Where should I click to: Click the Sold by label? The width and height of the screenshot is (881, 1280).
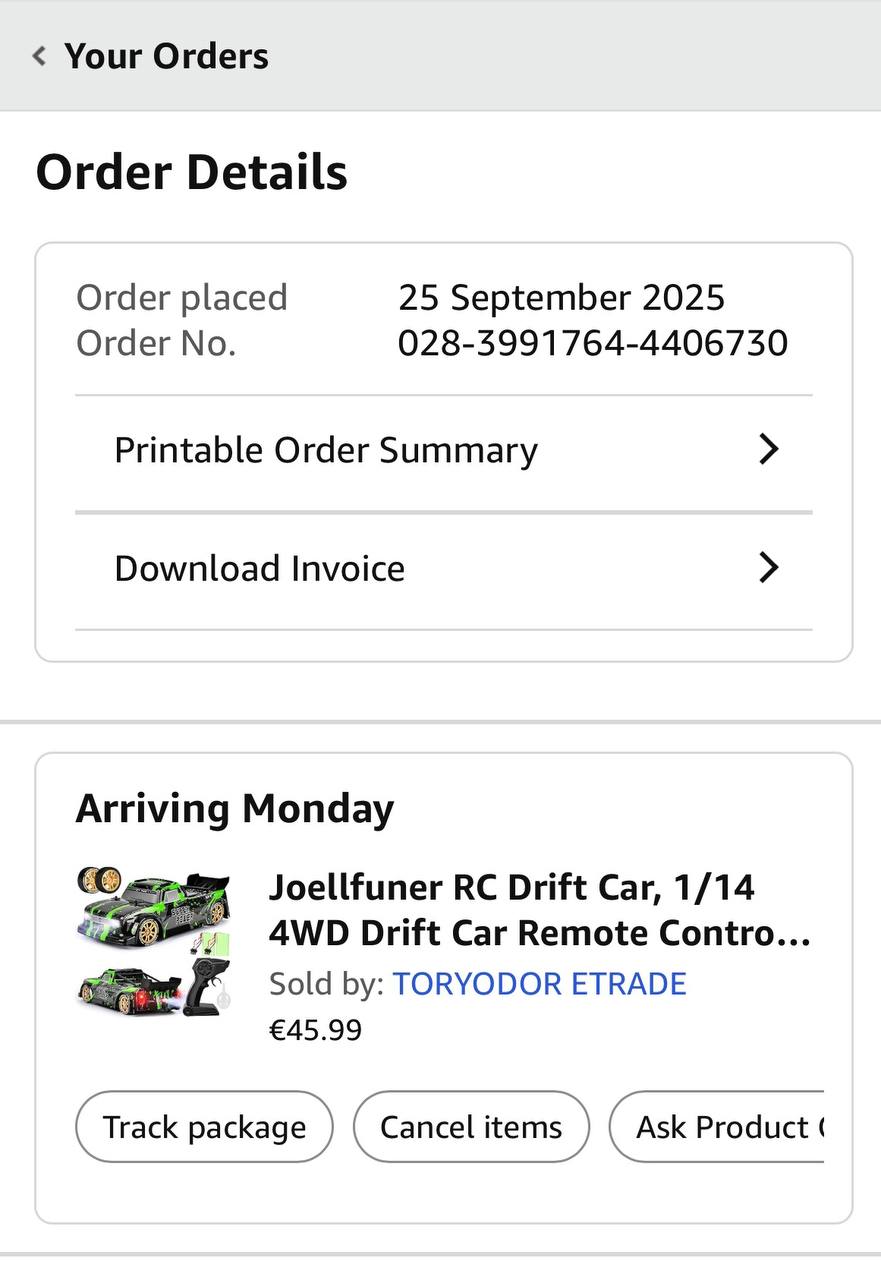(x=326, y=983)
